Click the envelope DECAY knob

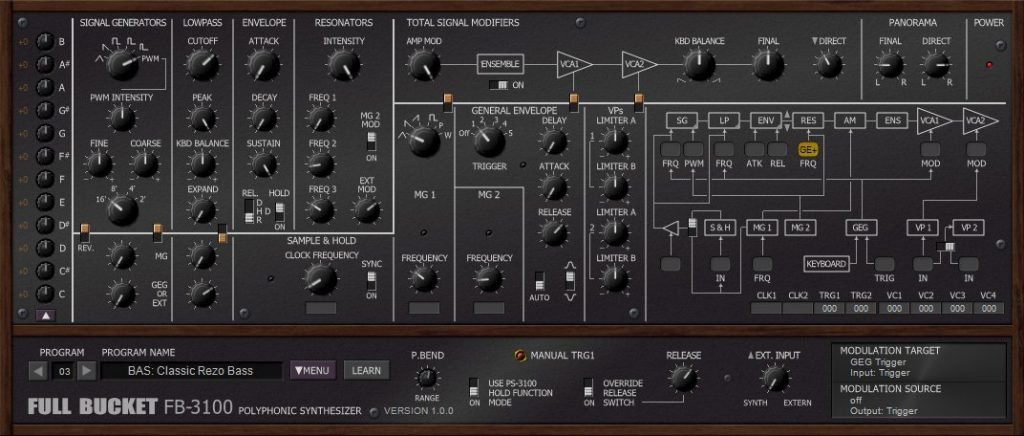coord(264,119)
